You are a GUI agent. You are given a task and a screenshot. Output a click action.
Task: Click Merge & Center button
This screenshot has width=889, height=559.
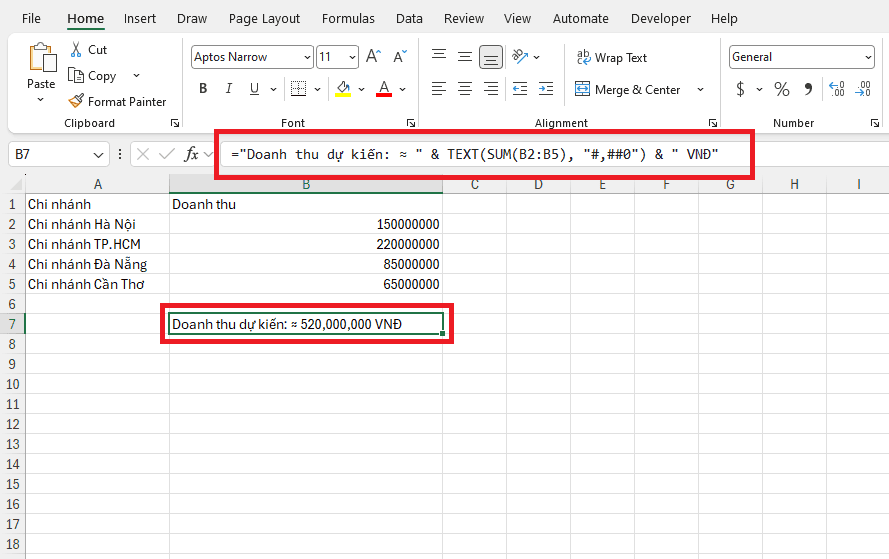[628, 90]
